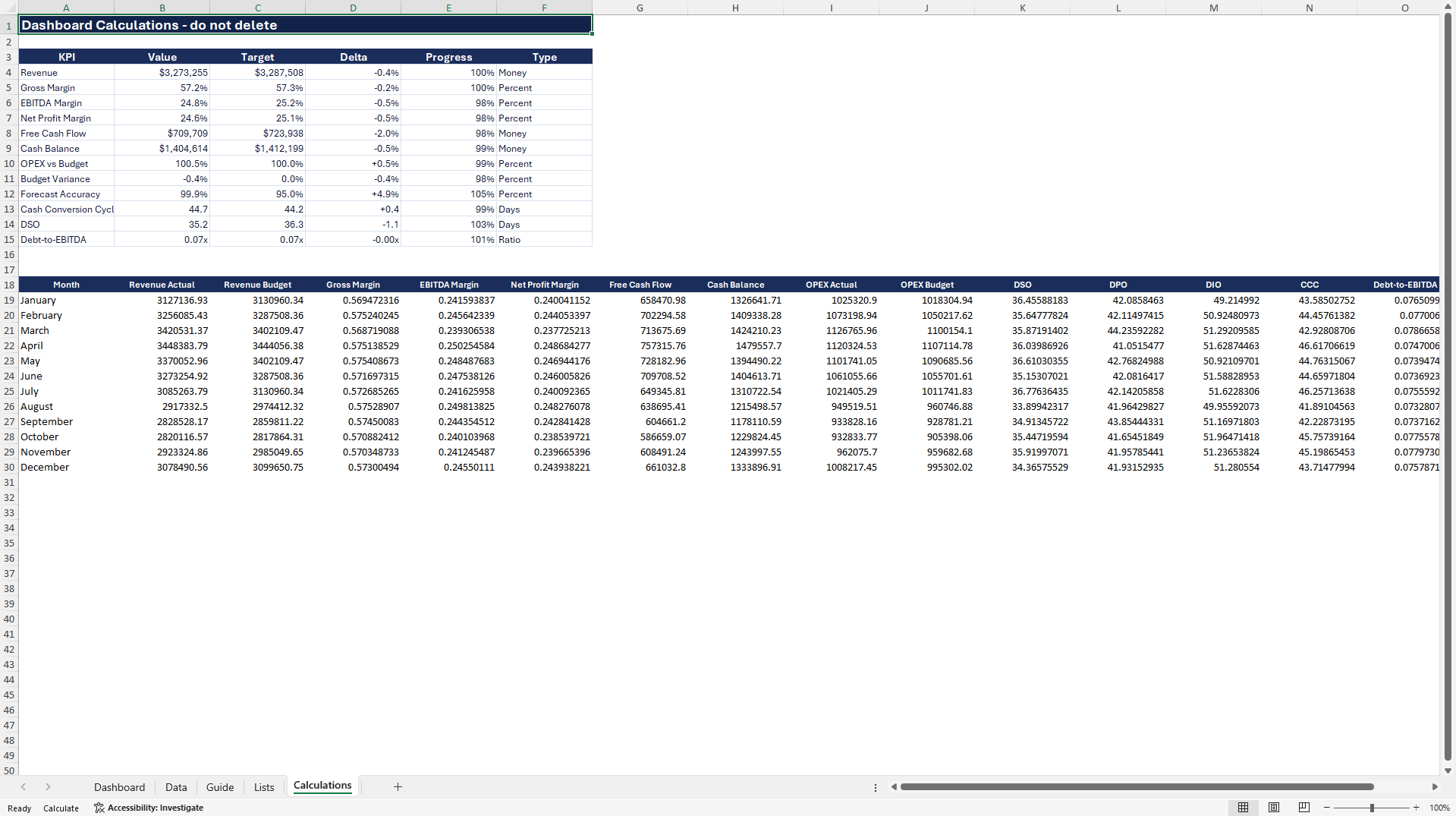The height and width of the screenshot is (816, 1456).
Task: Select Free Cash Flow target $723,938
Action: point(257,133)
